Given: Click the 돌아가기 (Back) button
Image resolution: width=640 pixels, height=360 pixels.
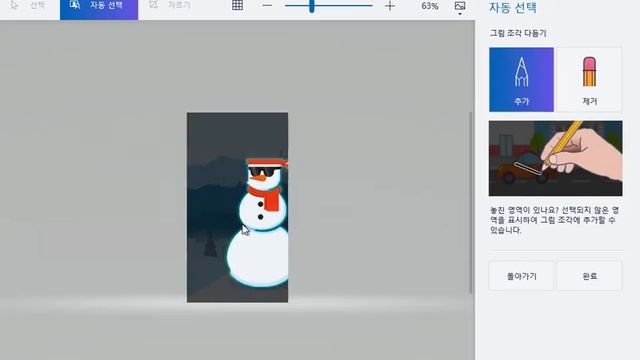Looking at the screenshot, I should pos(521,276).
